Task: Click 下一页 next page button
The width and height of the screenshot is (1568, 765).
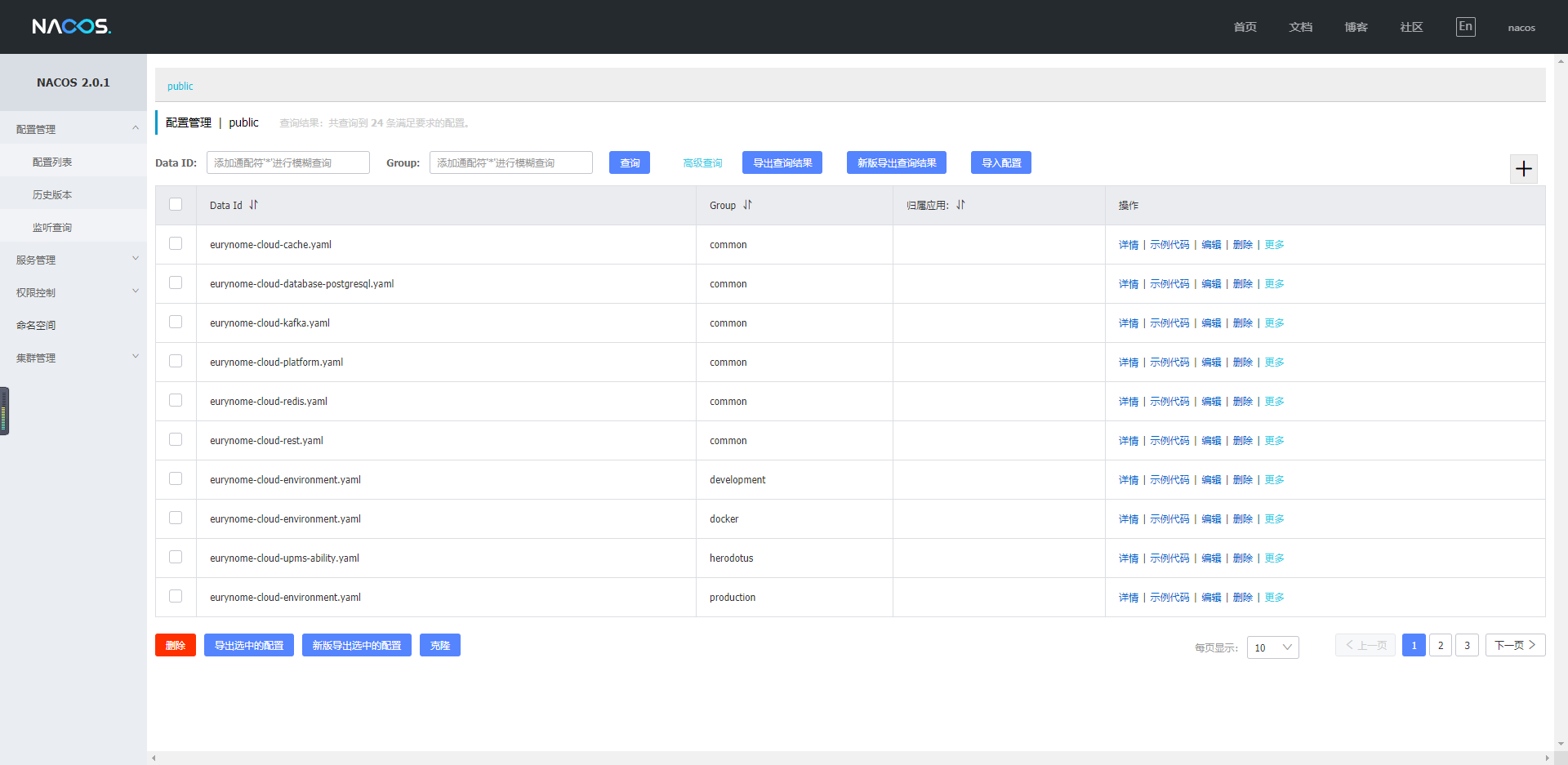Action: [x=1515, y=645]
